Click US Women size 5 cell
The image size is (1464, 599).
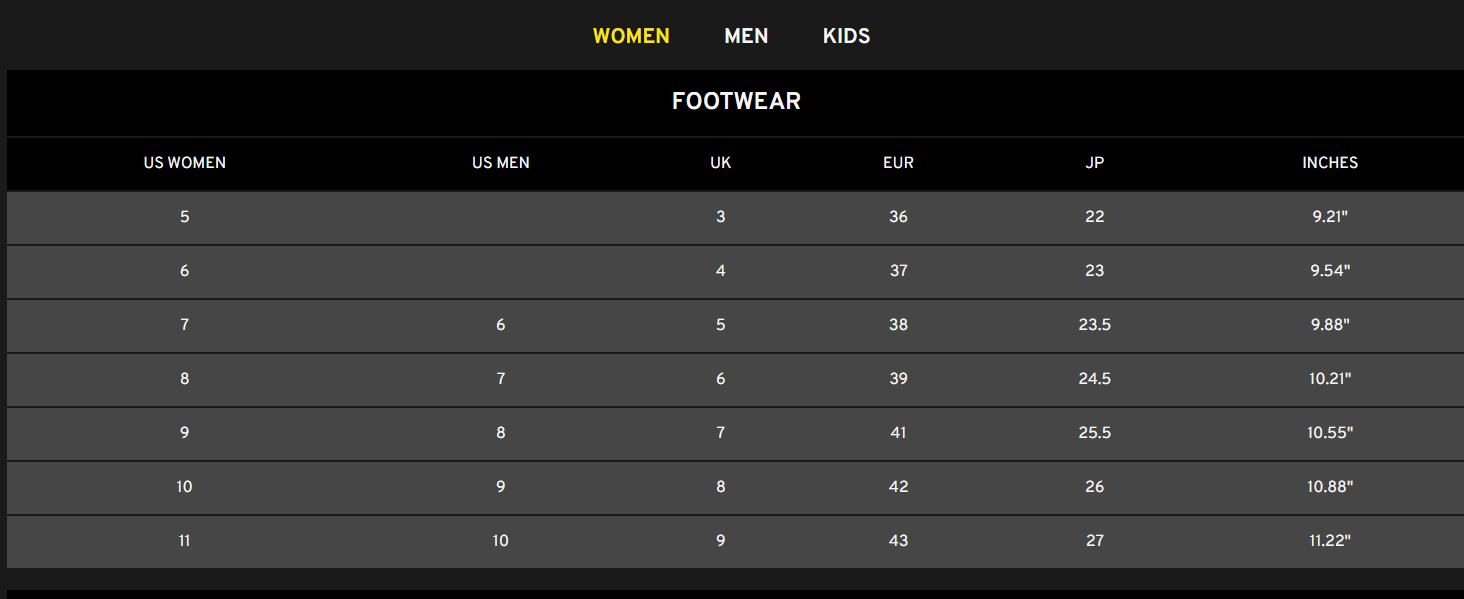(185, 217)
